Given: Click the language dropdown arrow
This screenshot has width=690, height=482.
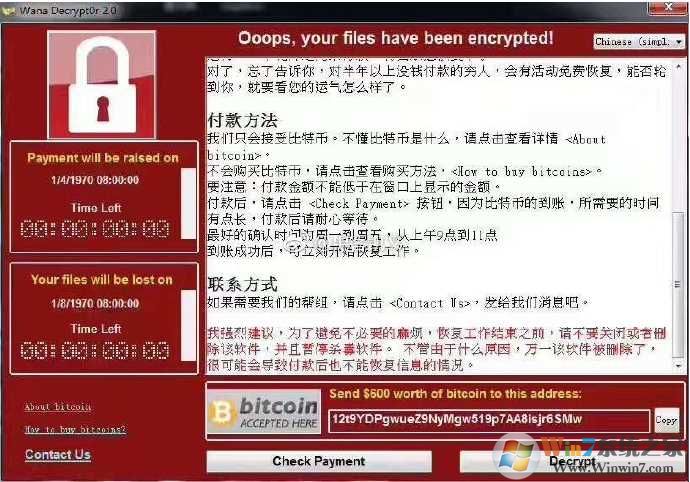Looking at the screenshot, I should pyautogui.click(x=679, y=41).
